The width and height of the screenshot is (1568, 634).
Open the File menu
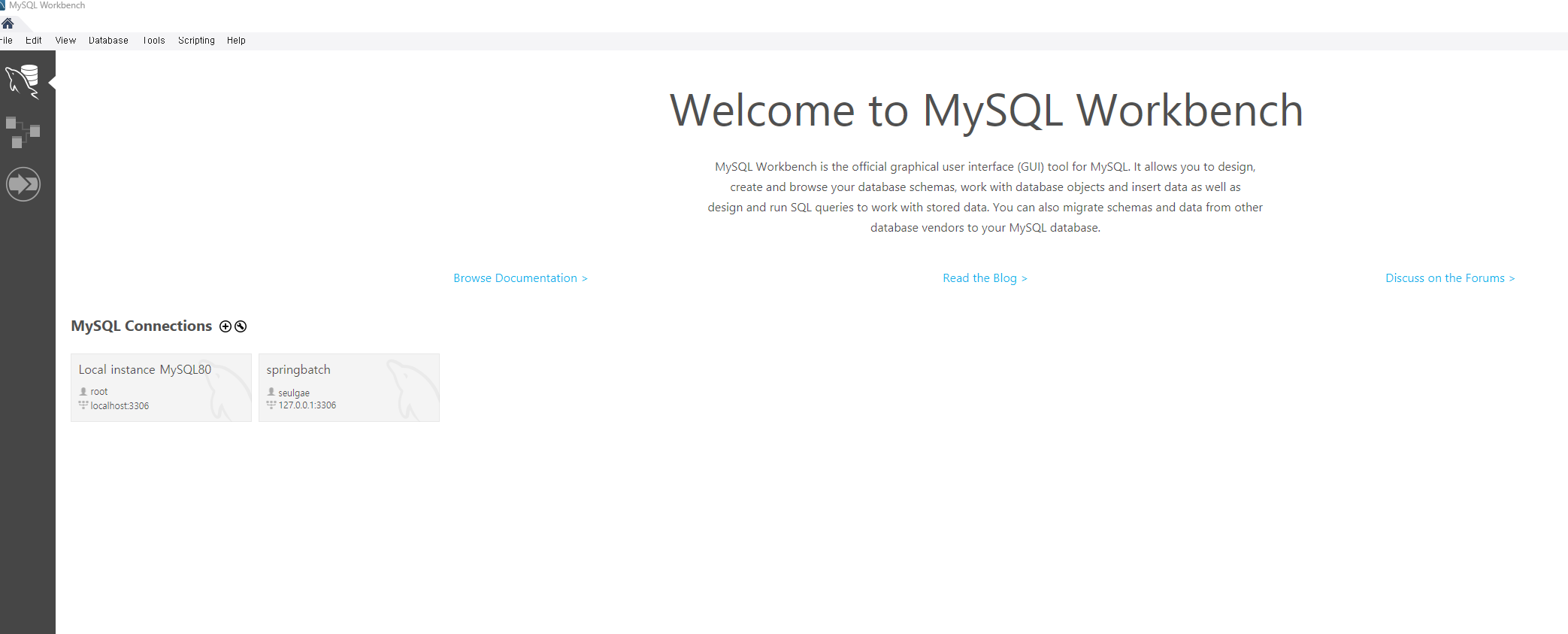6,41
